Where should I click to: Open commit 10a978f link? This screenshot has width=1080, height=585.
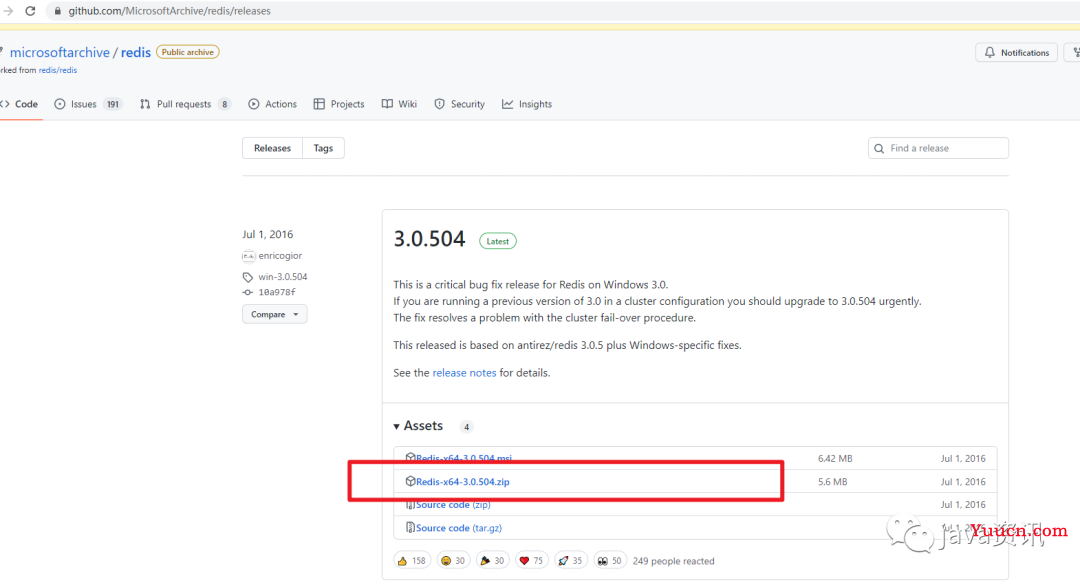(277, 292)
